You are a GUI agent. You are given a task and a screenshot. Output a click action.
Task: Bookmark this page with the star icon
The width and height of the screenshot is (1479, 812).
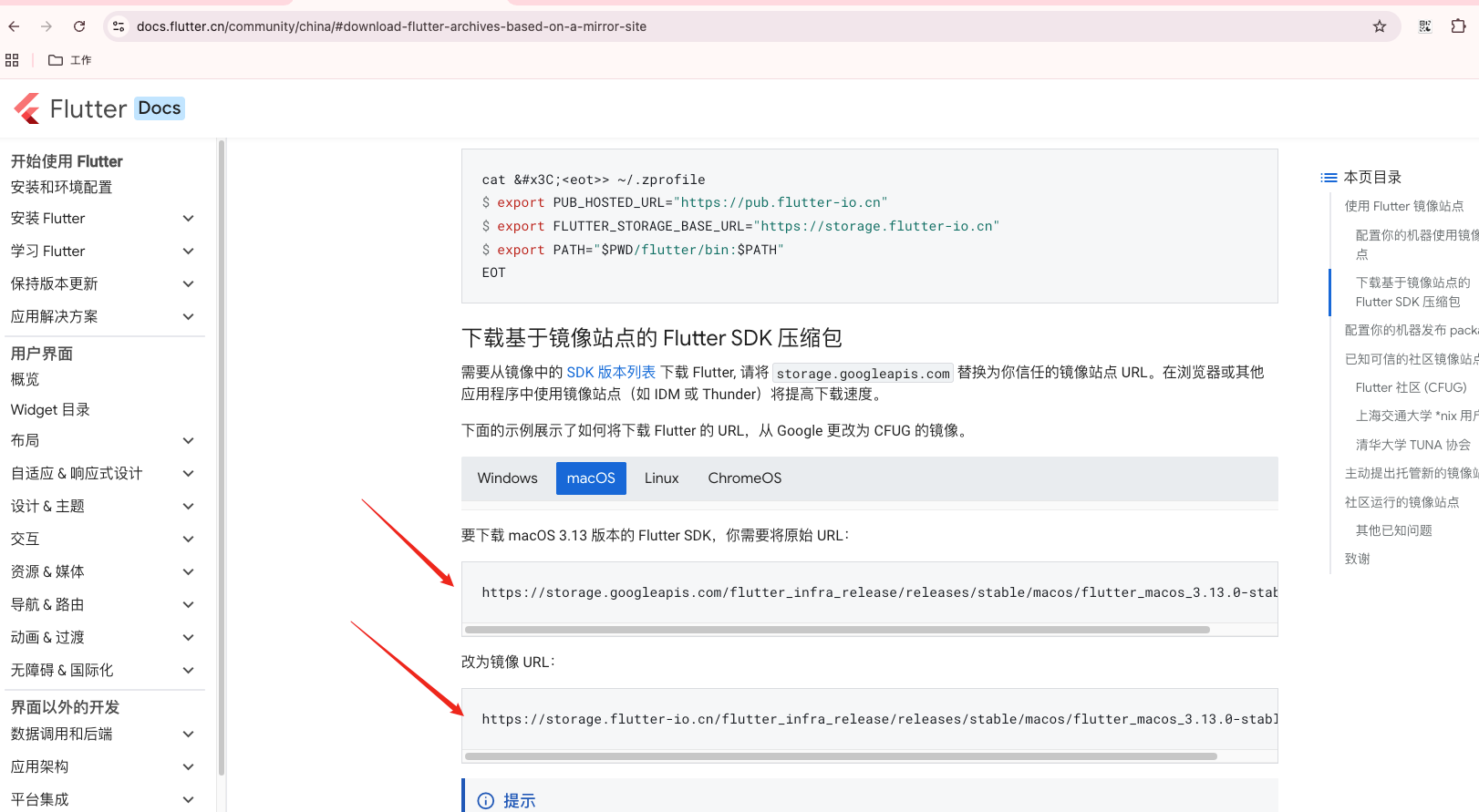pyautogui.click(x=1380, y=26)
